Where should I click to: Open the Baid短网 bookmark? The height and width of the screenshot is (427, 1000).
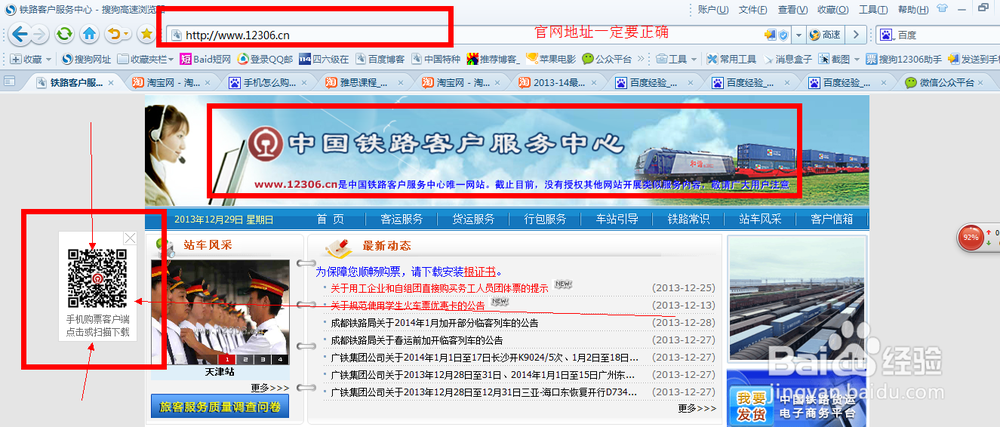[205, 59]
